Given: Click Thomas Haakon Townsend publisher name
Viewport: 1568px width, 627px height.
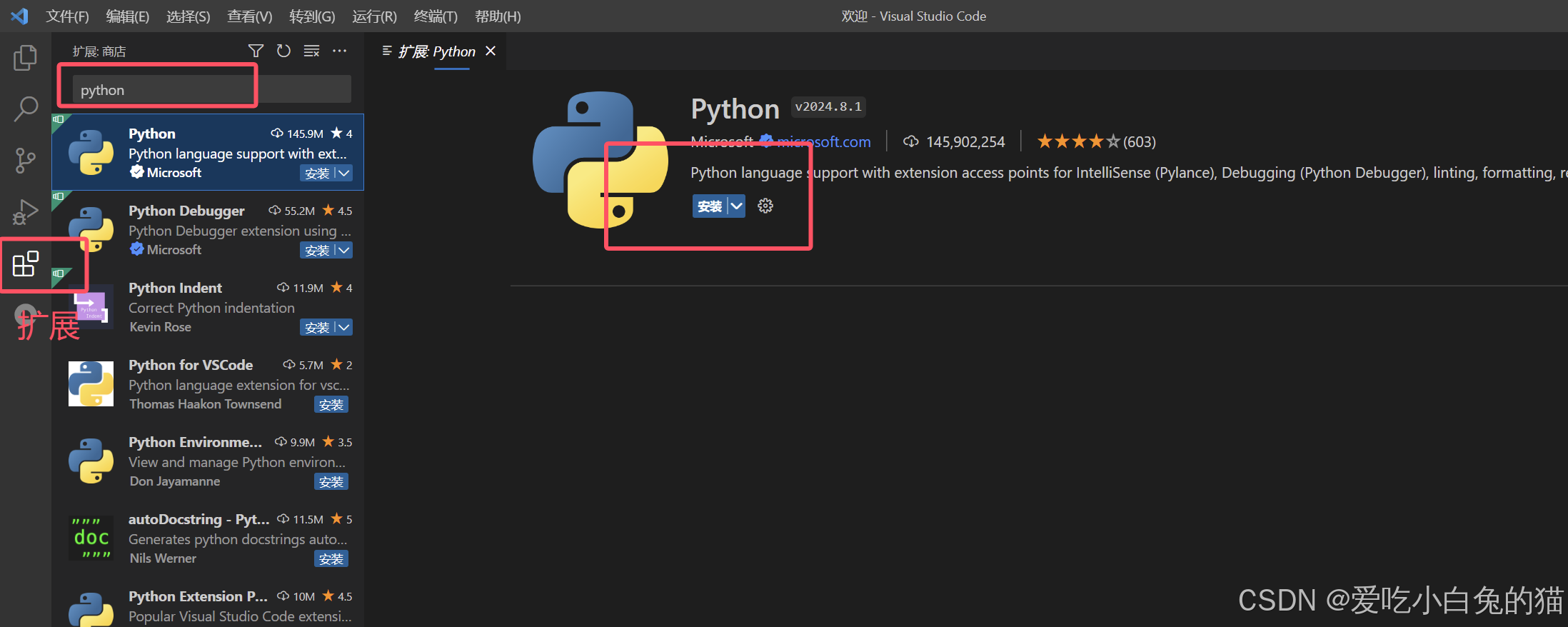Looking at the screenshot, I should [x=206, y=403].
